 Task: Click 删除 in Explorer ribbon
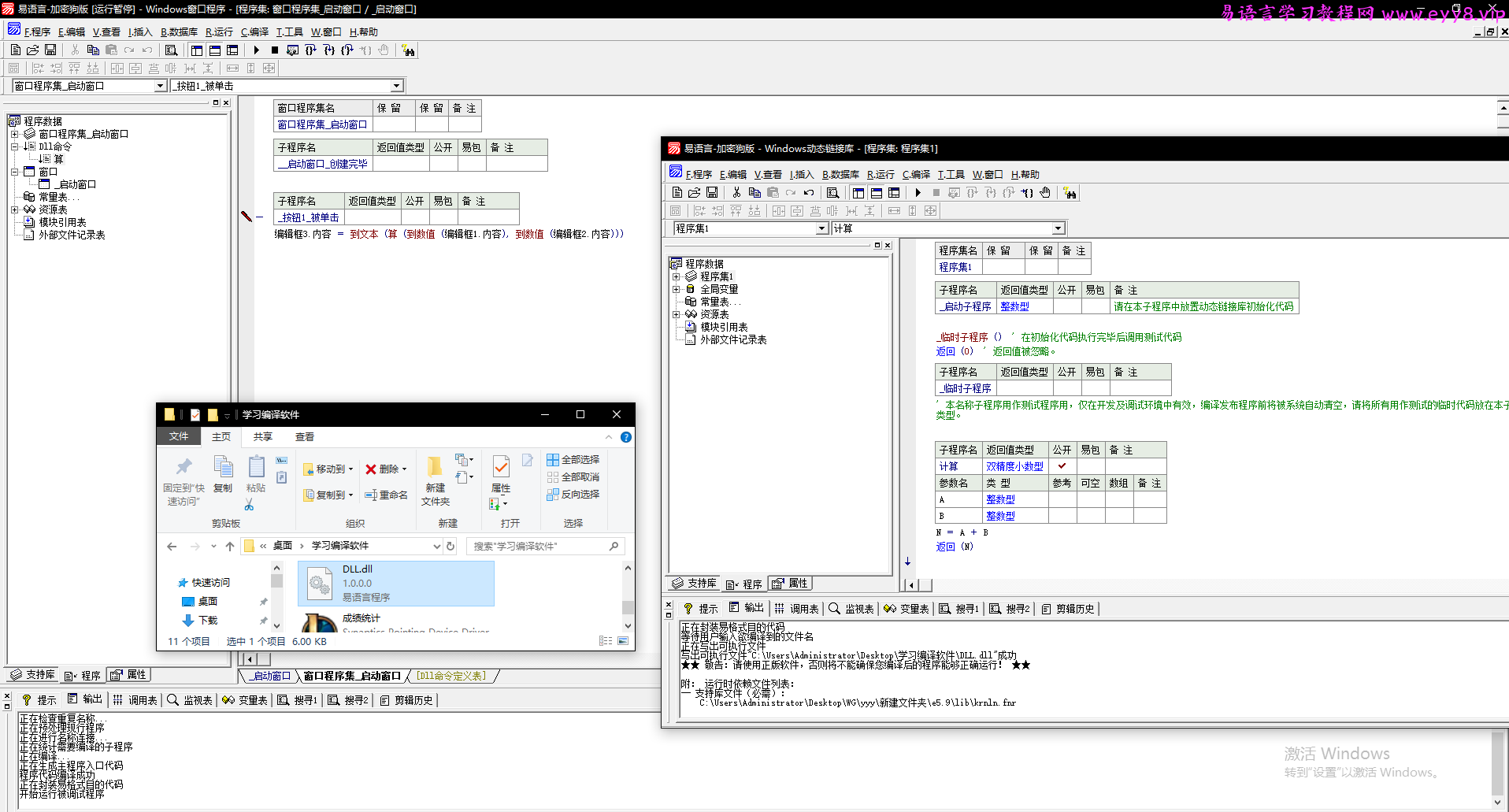click(386, 469)
